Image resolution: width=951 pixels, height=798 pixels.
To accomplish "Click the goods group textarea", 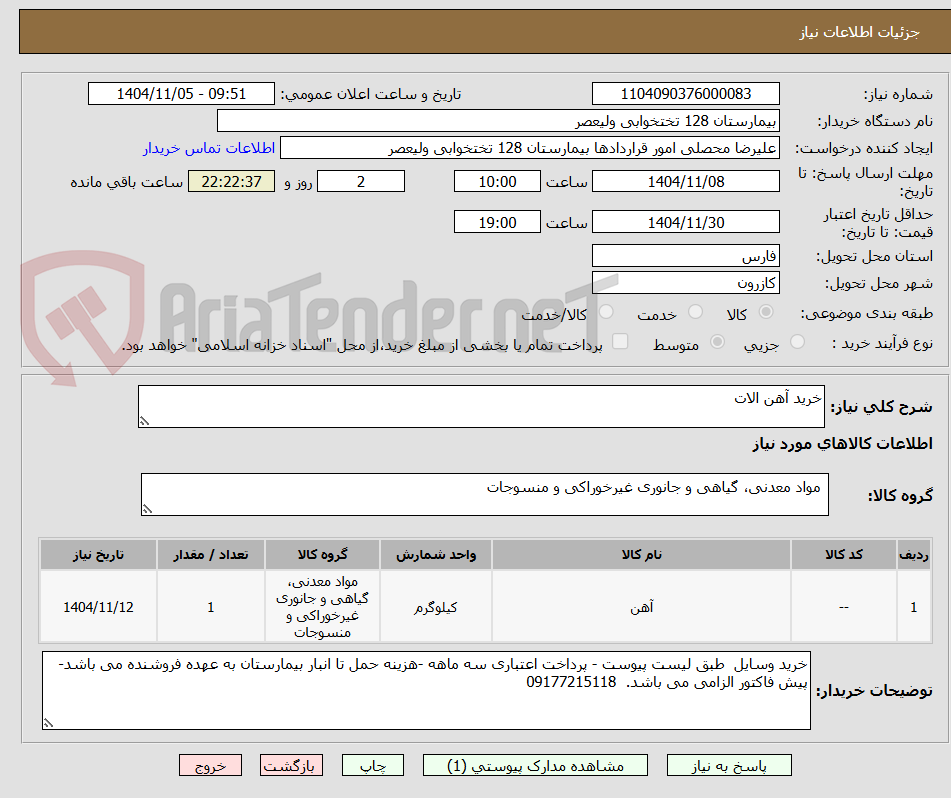I will 485,494.
